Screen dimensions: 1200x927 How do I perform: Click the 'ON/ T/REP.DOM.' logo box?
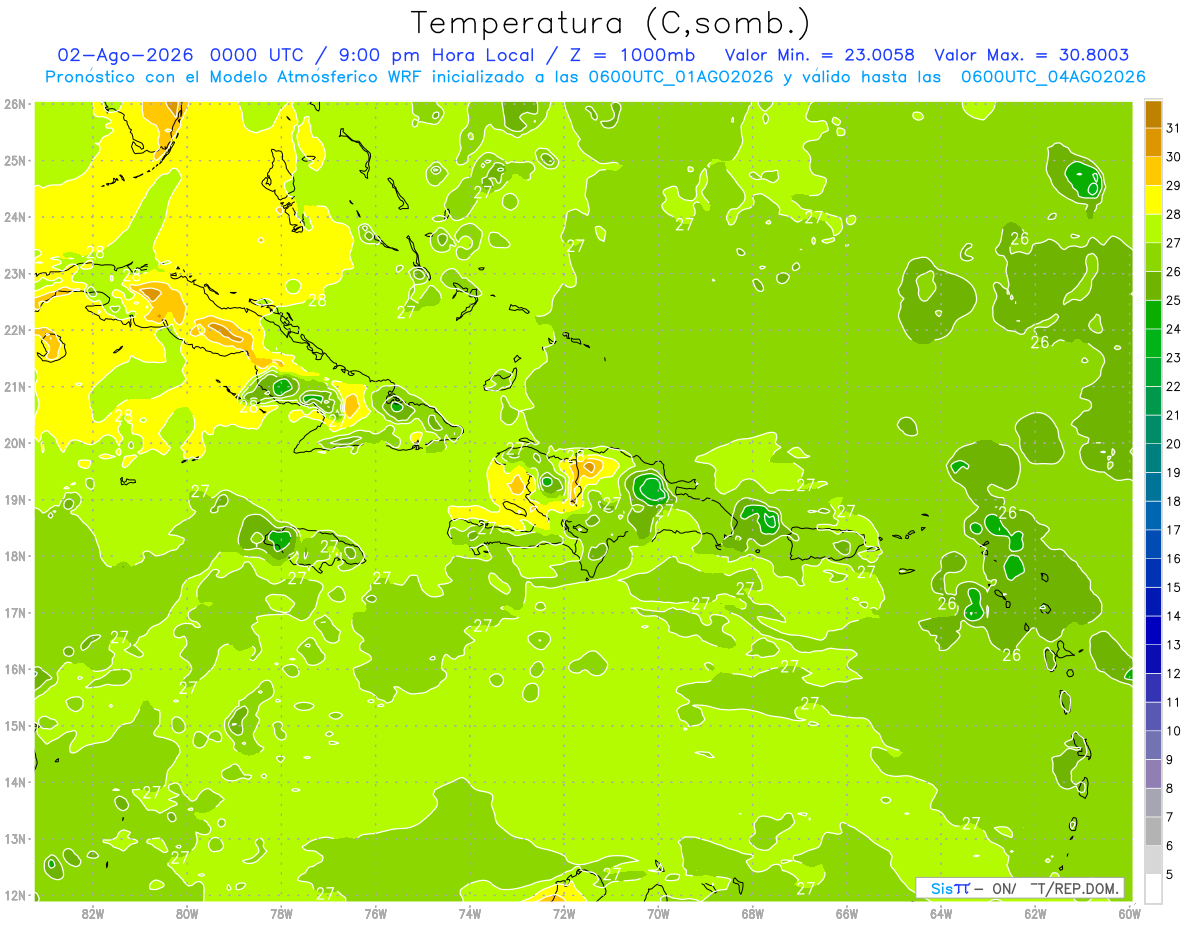click(x=1020, y=888)
